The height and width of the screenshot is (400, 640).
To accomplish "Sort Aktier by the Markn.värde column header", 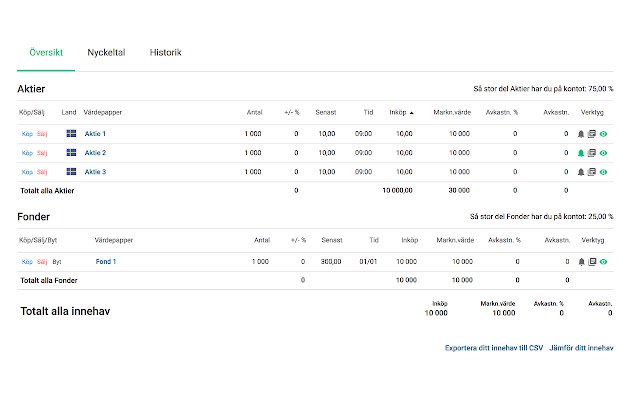I will [x=452, y=112].
